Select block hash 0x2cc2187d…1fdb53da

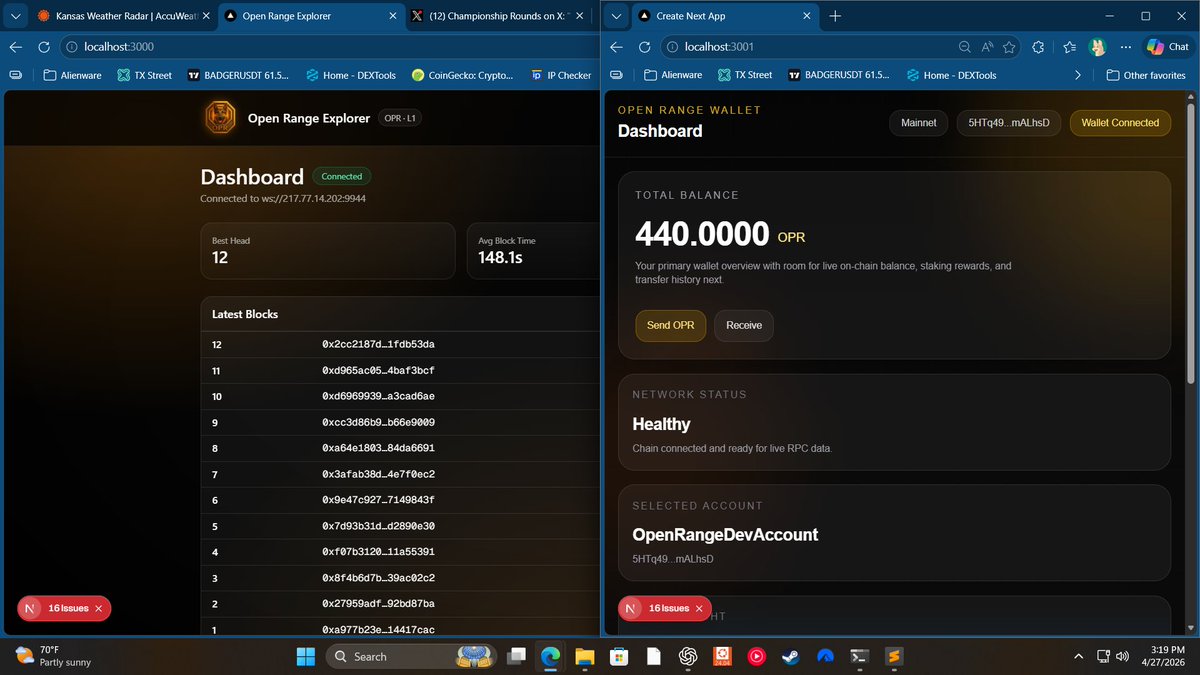pyautogui.click(x=378, y=345)
